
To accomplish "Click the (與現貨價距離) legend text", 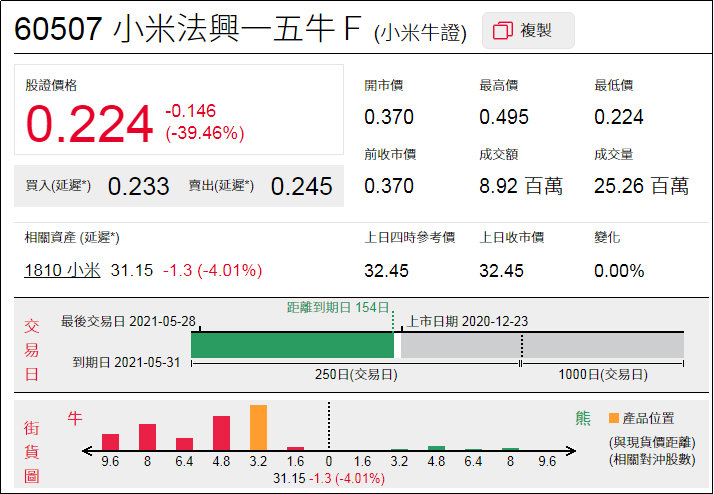I will 652,442.
